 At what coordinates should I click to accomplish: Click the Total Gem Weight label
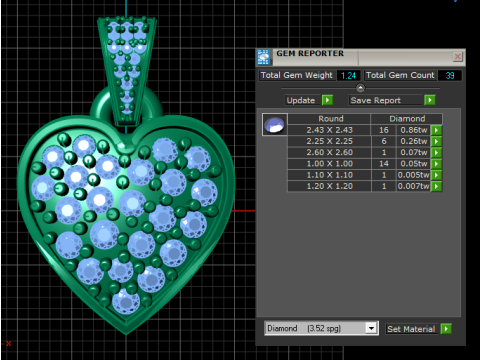pyautogui.click(x=297, y=75)
